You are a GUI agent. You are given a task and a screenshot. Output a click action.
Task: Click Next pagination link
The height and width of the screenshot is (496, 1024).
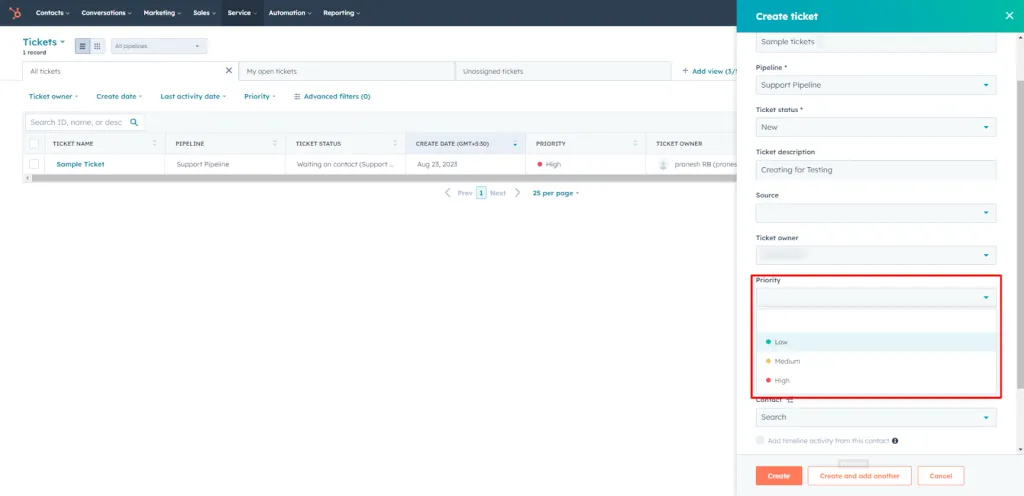point(498,193)
